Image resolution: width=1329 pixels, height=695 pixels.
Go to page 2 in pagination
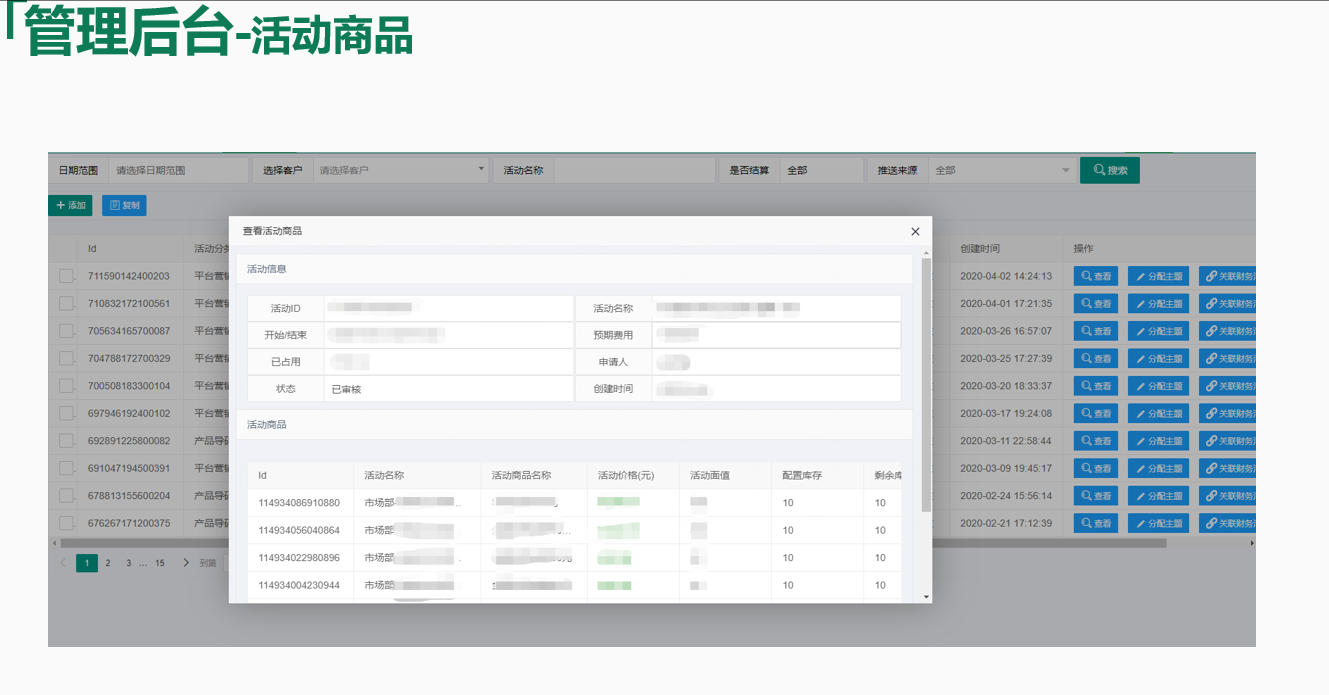point(108,563)
